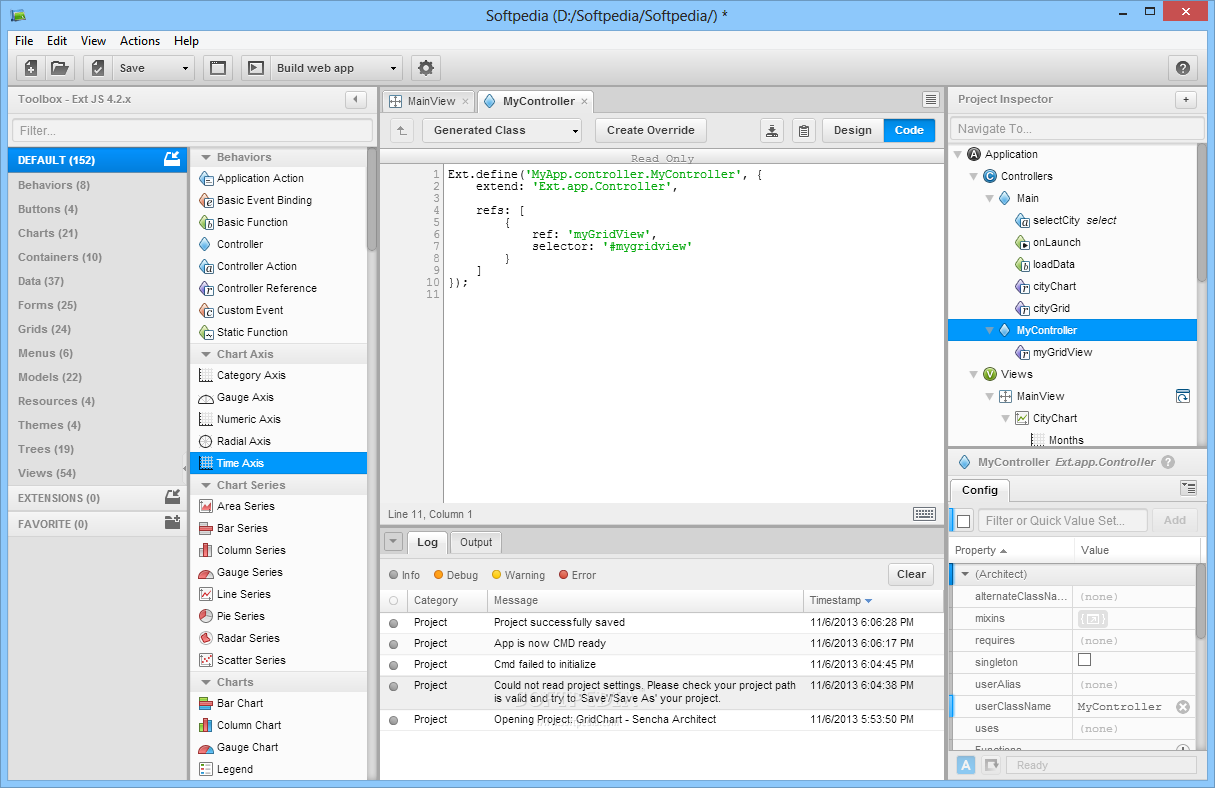
Task: Open the Log panel dropdown arrow
Action: [393, 542]
